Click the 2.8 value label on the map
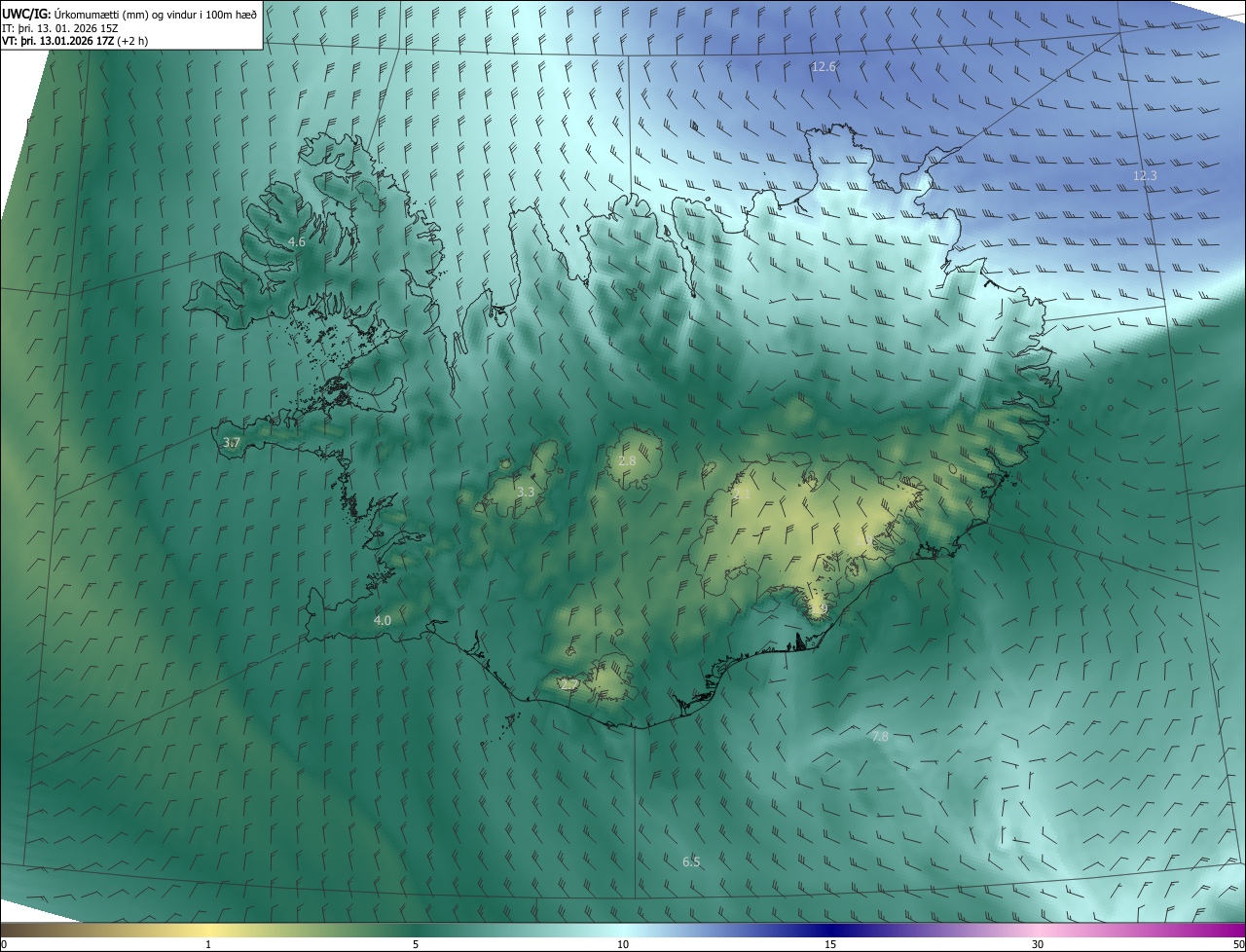Image resolution: width=1246 pixels, height=952 pixels. 627,461
